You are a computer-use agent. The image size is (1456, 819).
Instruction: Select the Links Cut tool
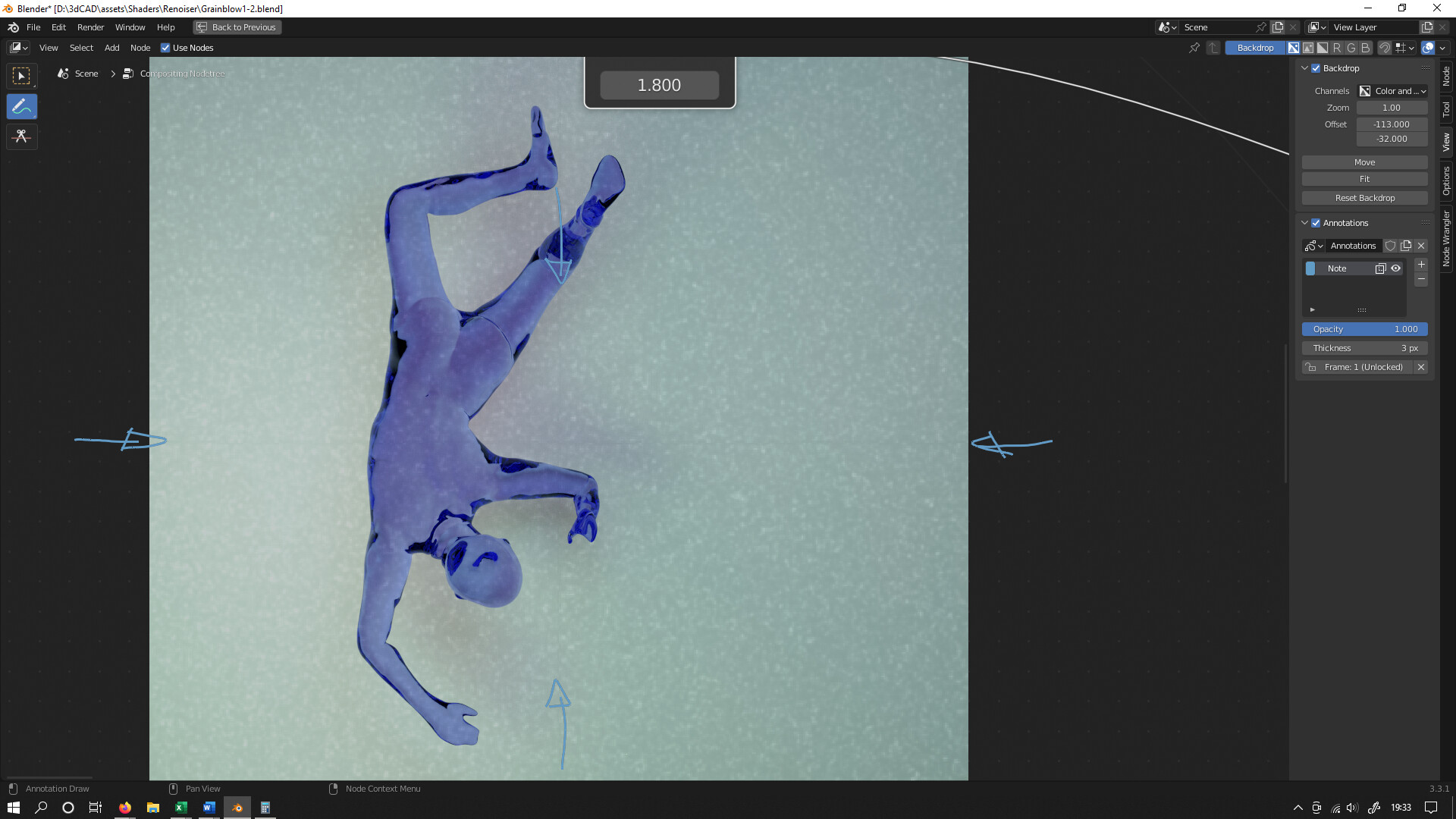click(x=22, y=136)
